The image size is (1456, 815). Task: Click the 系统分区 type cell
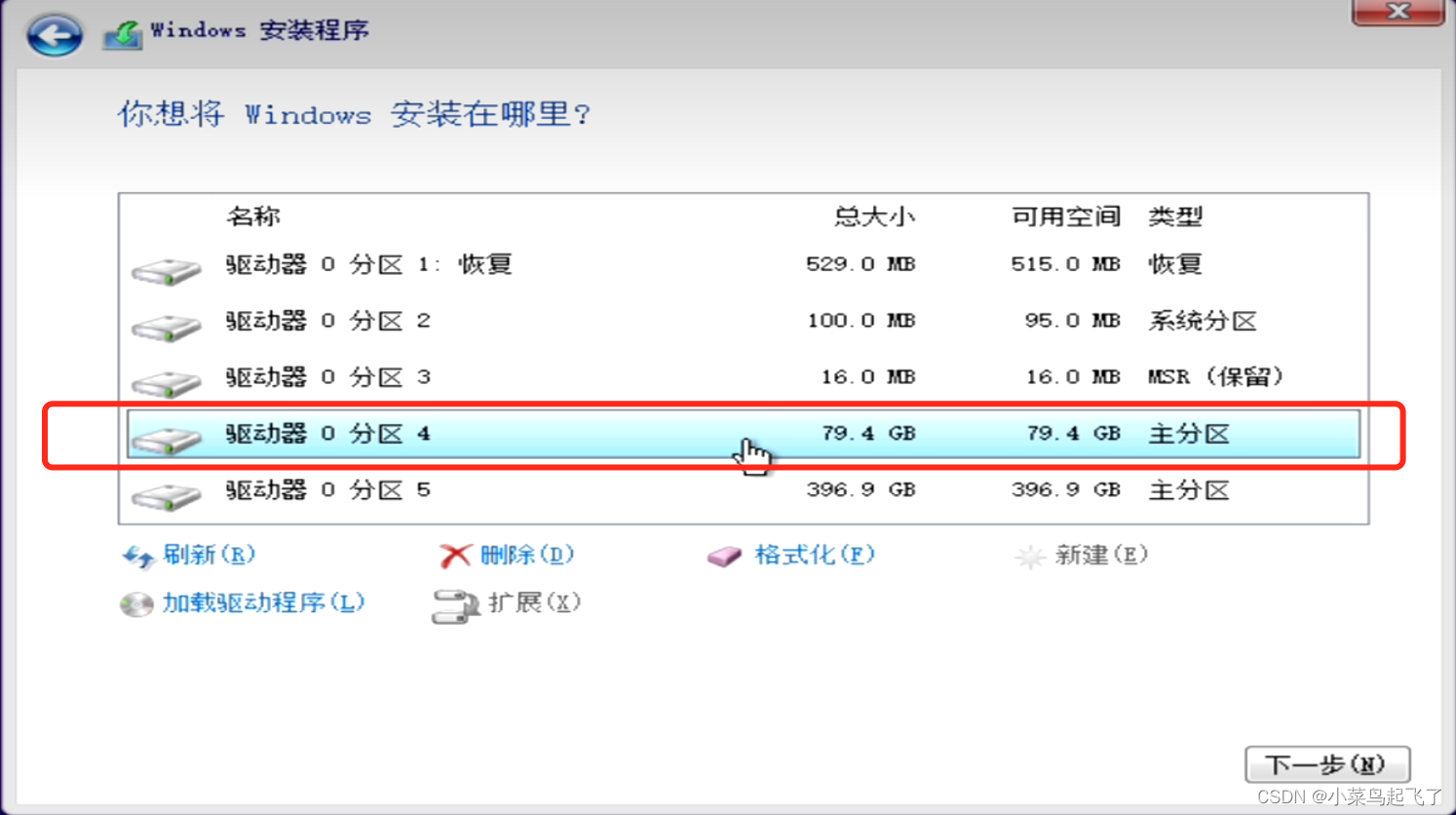click(1203, 321)
